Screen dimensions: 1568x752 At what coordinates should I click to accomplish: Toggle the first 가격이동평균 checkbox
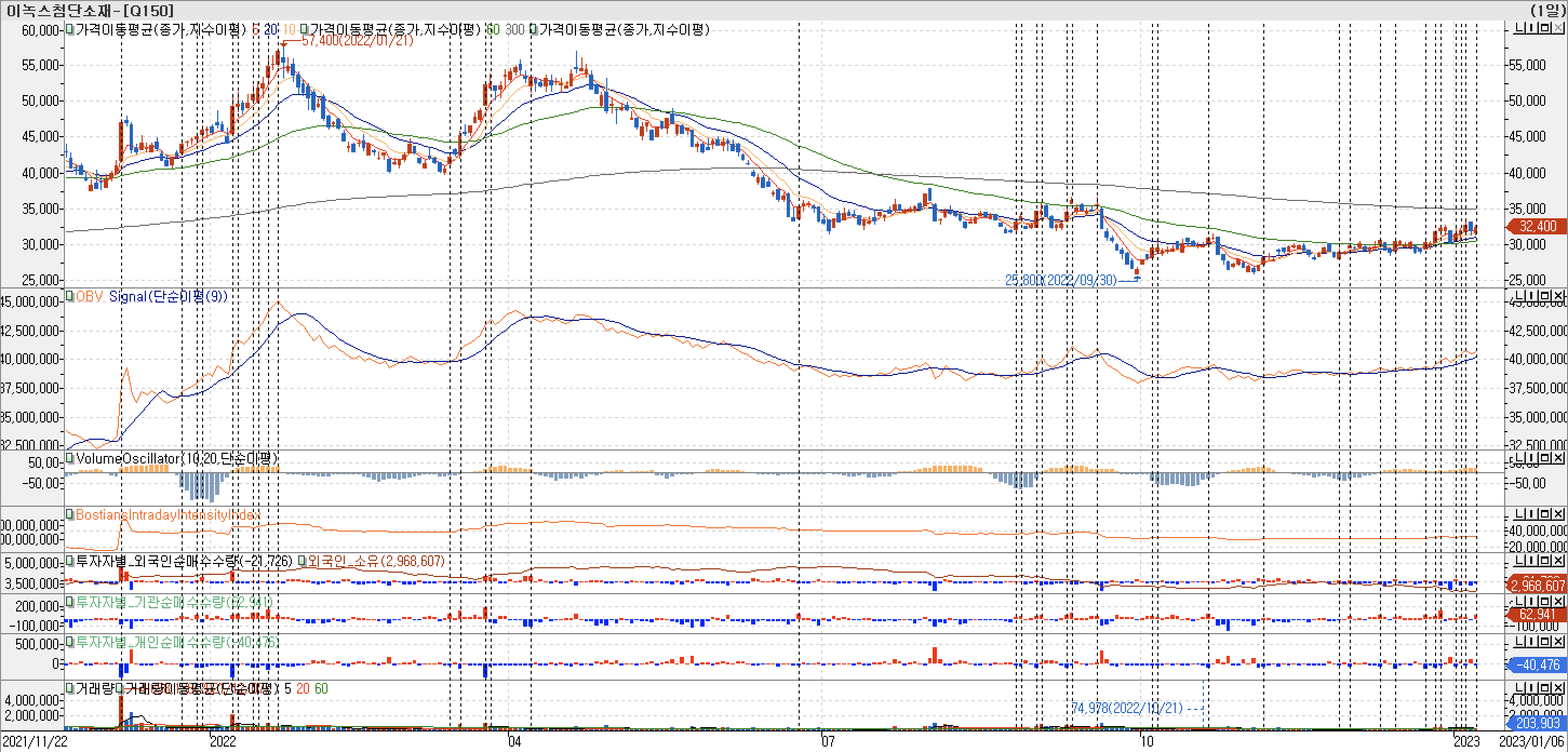coord(70,29)
